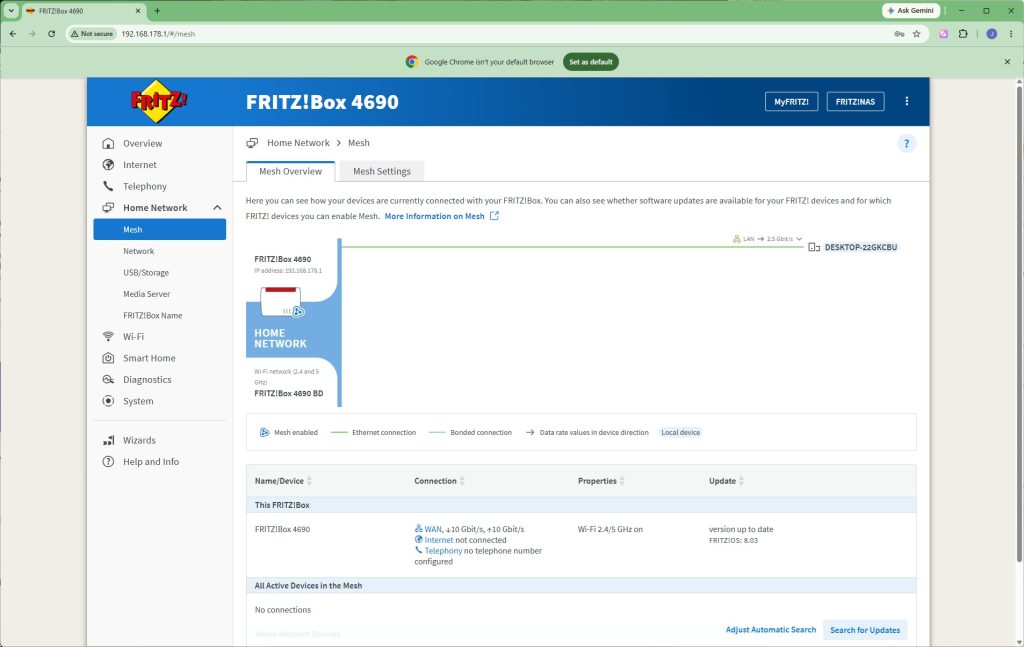Screen dimensions: 1024x647
Task: Click the Home Network breadcrumb link
Action: pos(298,143)
